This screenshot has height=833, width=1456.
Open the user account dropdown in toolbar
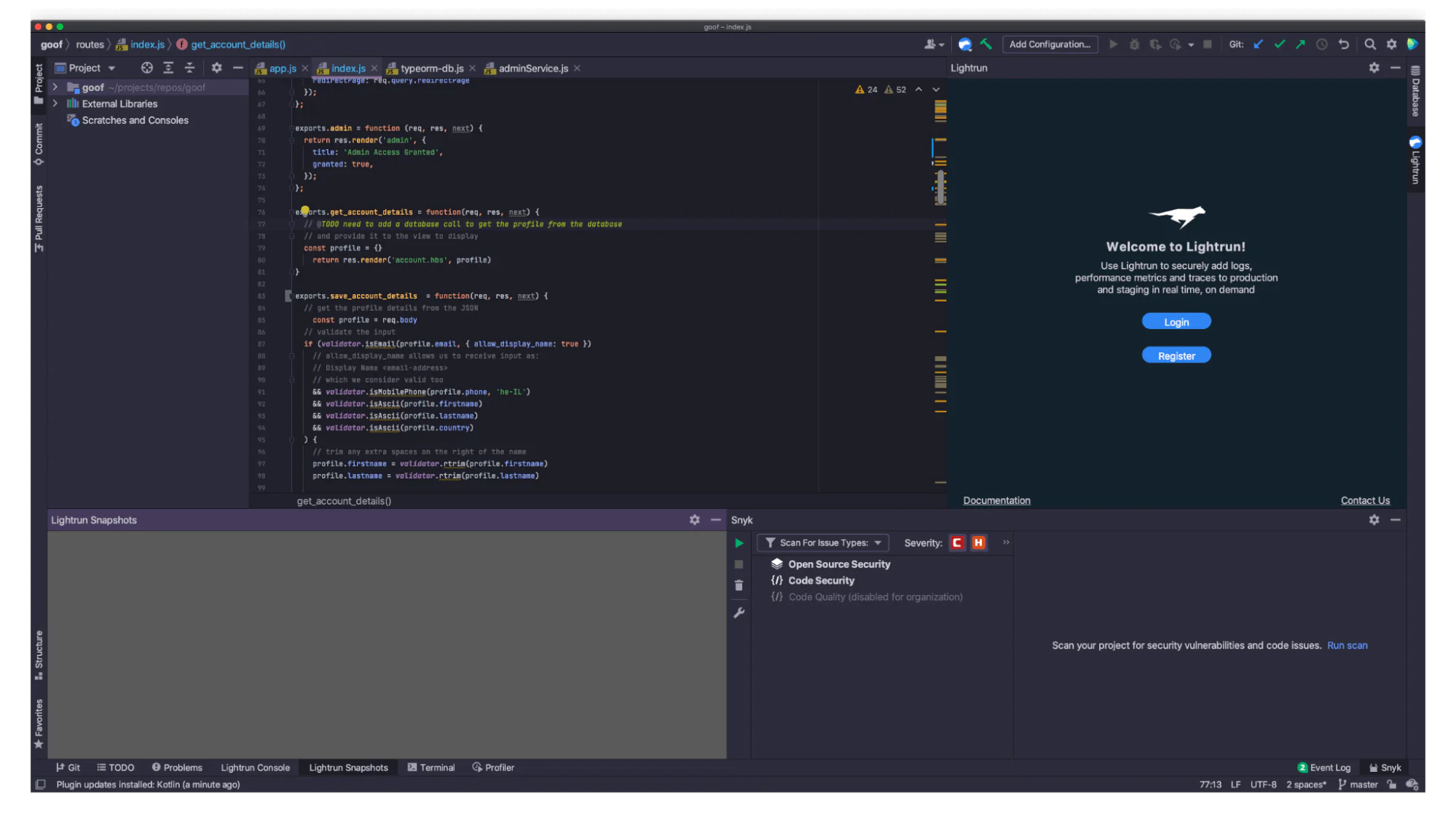tap(934, 44)
